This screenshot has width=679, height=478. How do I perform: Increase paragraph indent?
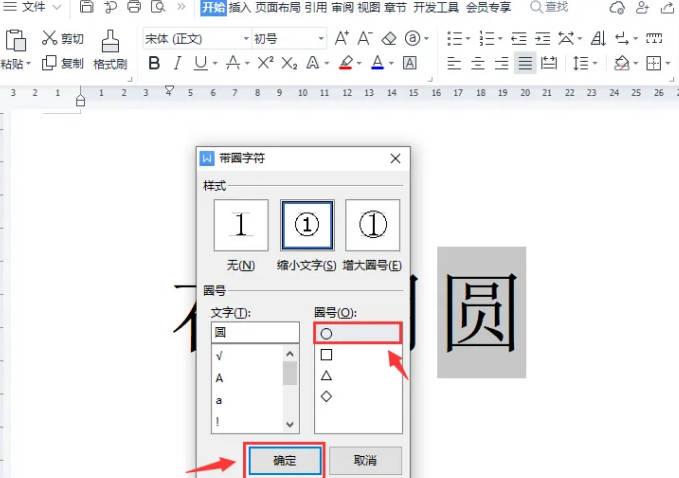(542, 39)
